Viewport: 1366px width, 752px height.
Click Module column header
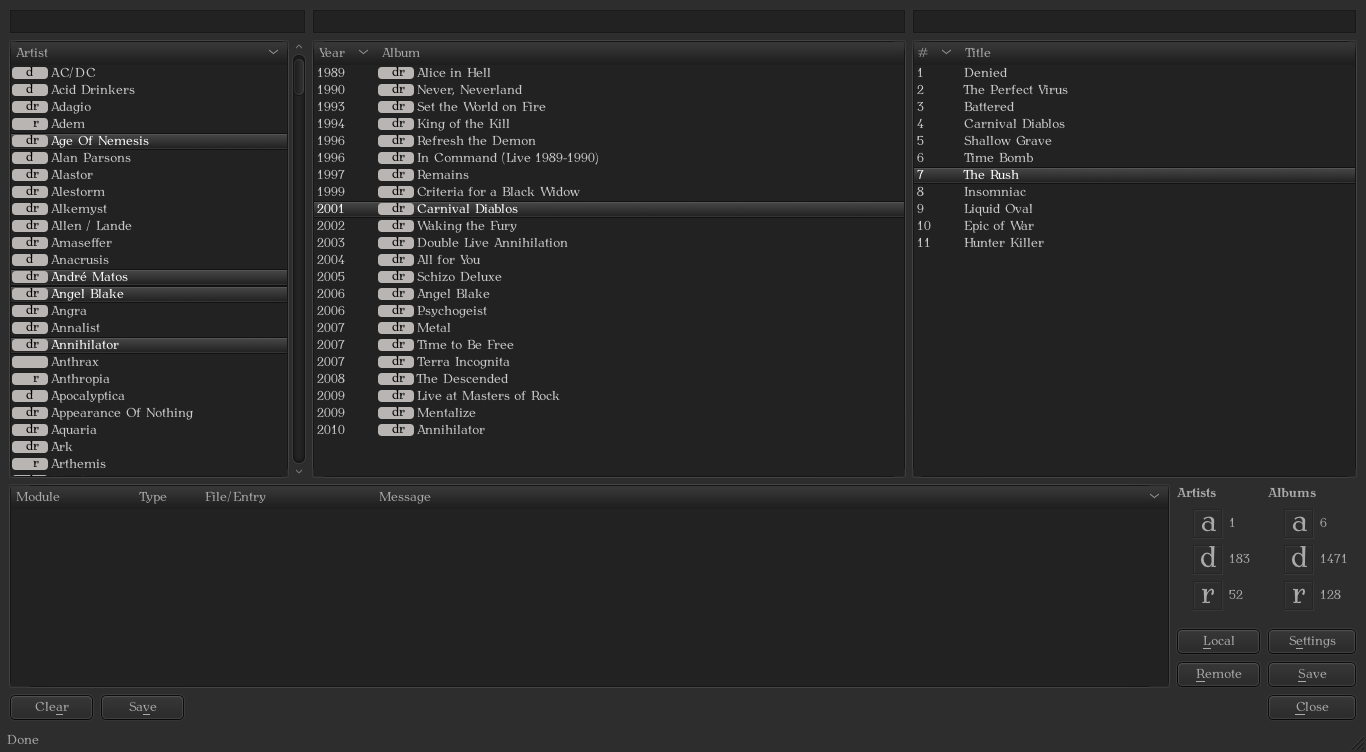(38, 496)
